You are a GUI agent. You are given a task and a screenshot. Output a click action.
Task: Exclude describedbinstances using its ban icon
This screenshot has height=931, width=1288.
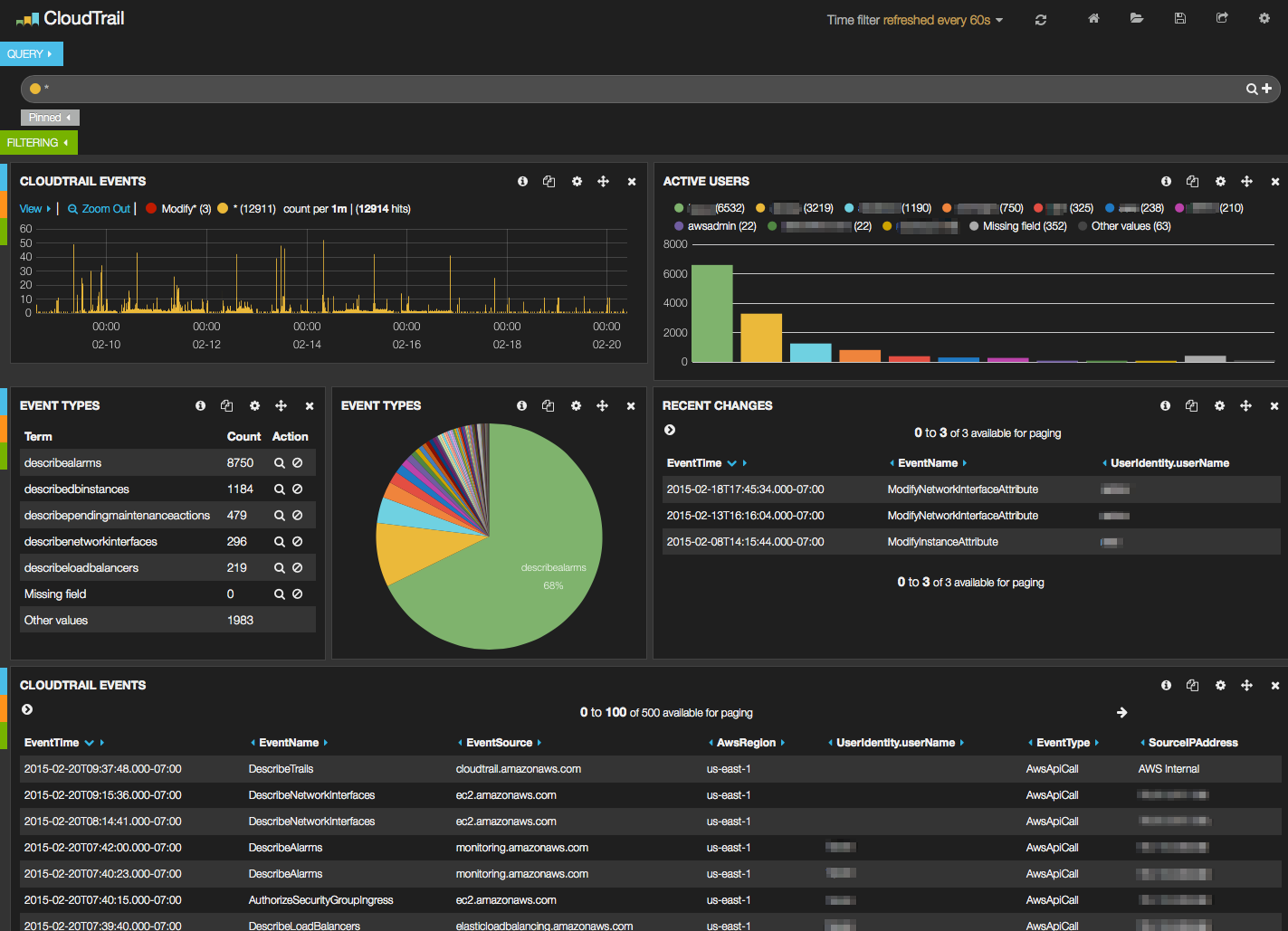[297, 489]
